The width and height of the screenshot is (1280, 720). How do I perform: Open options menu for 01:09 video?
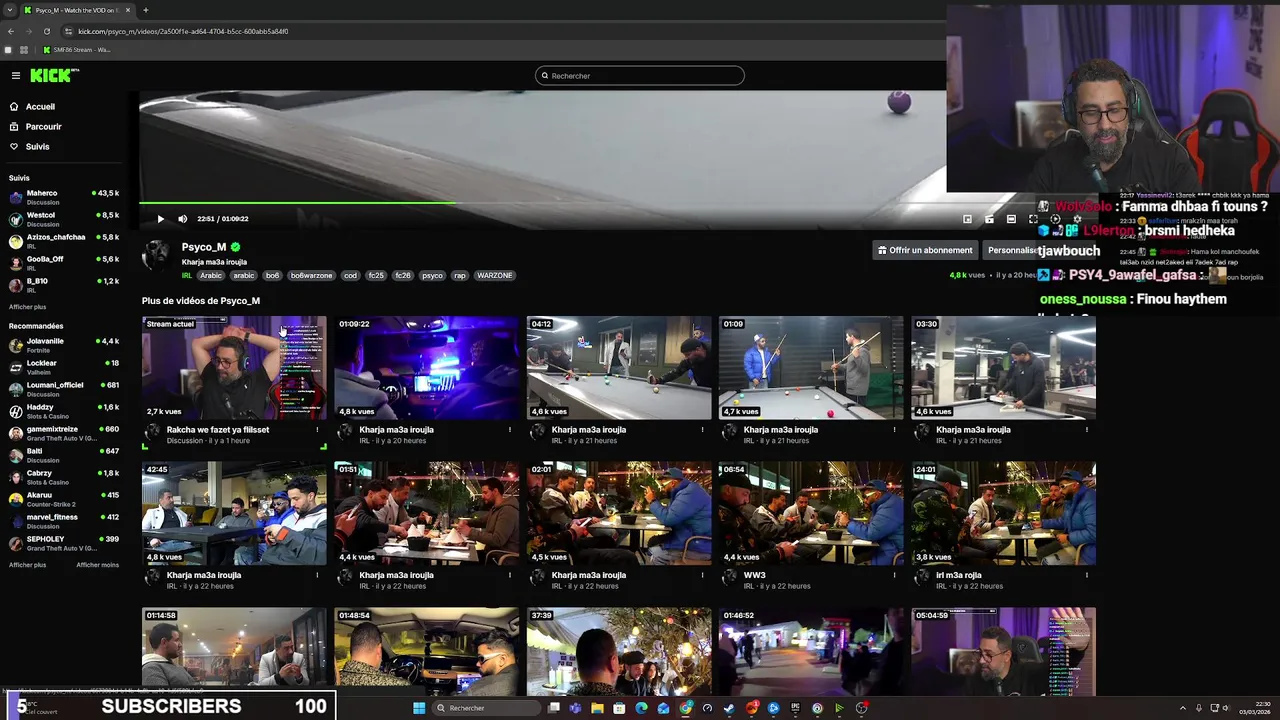(894, 430)
